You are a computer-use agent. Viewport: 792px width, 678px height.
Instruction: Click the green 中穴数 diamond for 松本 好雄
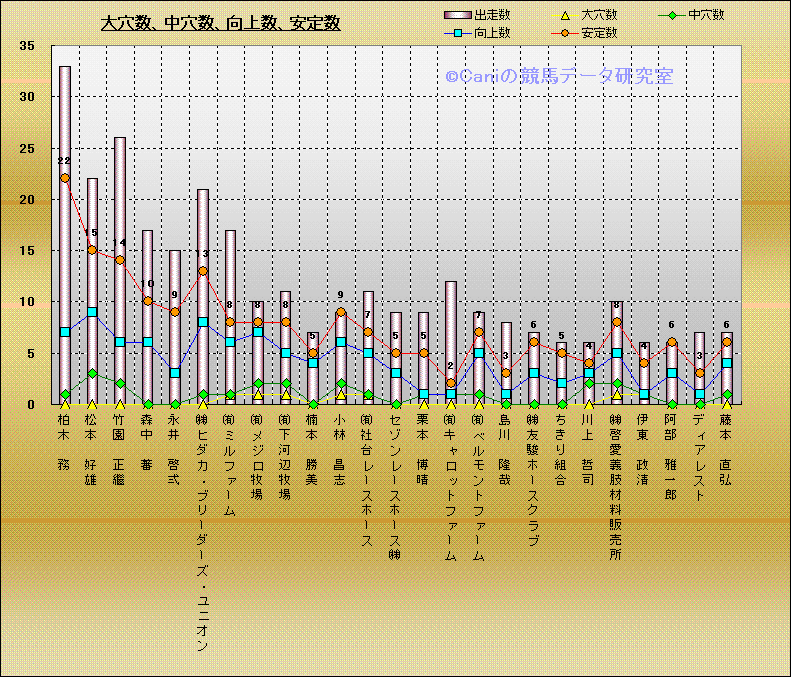pyautogui.click(x=92, y=373)
